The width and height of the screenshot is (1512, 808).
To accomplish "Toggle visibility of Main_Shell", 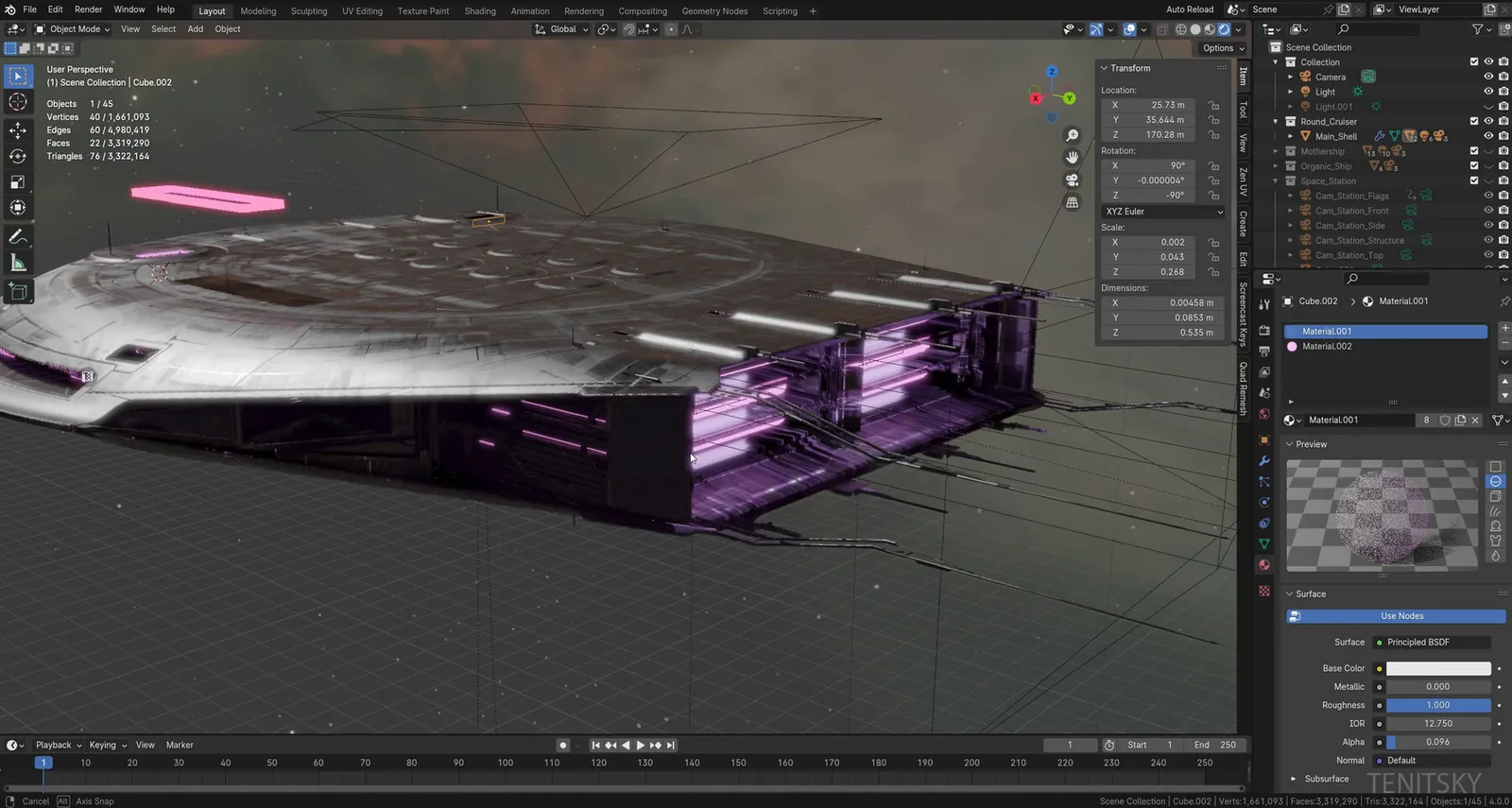I will (x=1488, y=136).
